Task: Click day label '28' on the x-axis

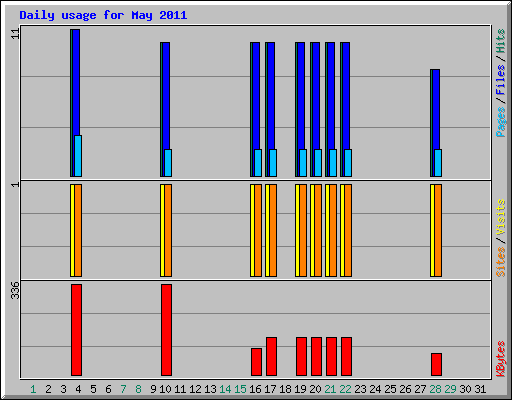Action: pyautogui.click(x=435, y=389)
